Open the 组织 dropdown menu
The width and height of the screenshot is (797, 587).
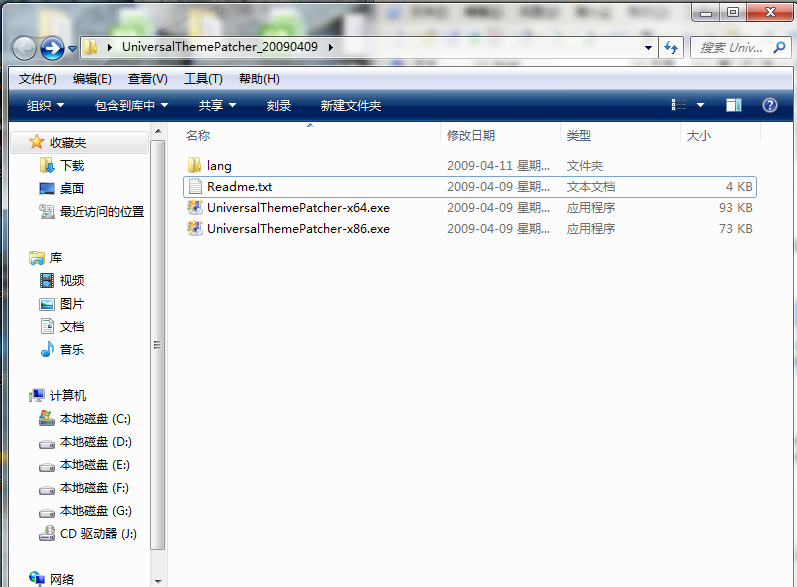45,105
